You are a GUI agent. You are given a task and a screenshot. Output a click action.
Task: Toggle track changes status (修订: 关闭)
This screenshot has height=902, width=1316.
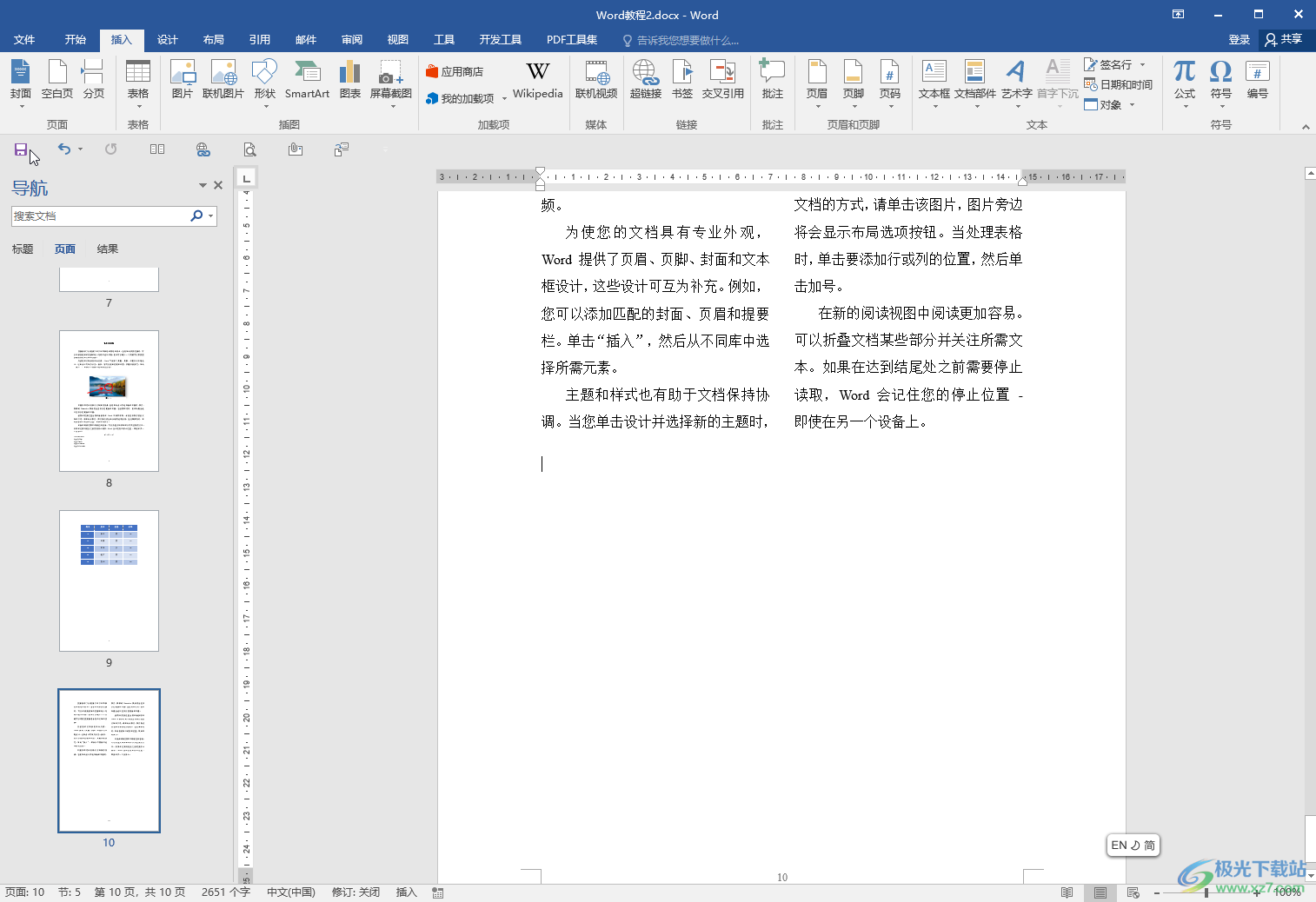point(356,892)
